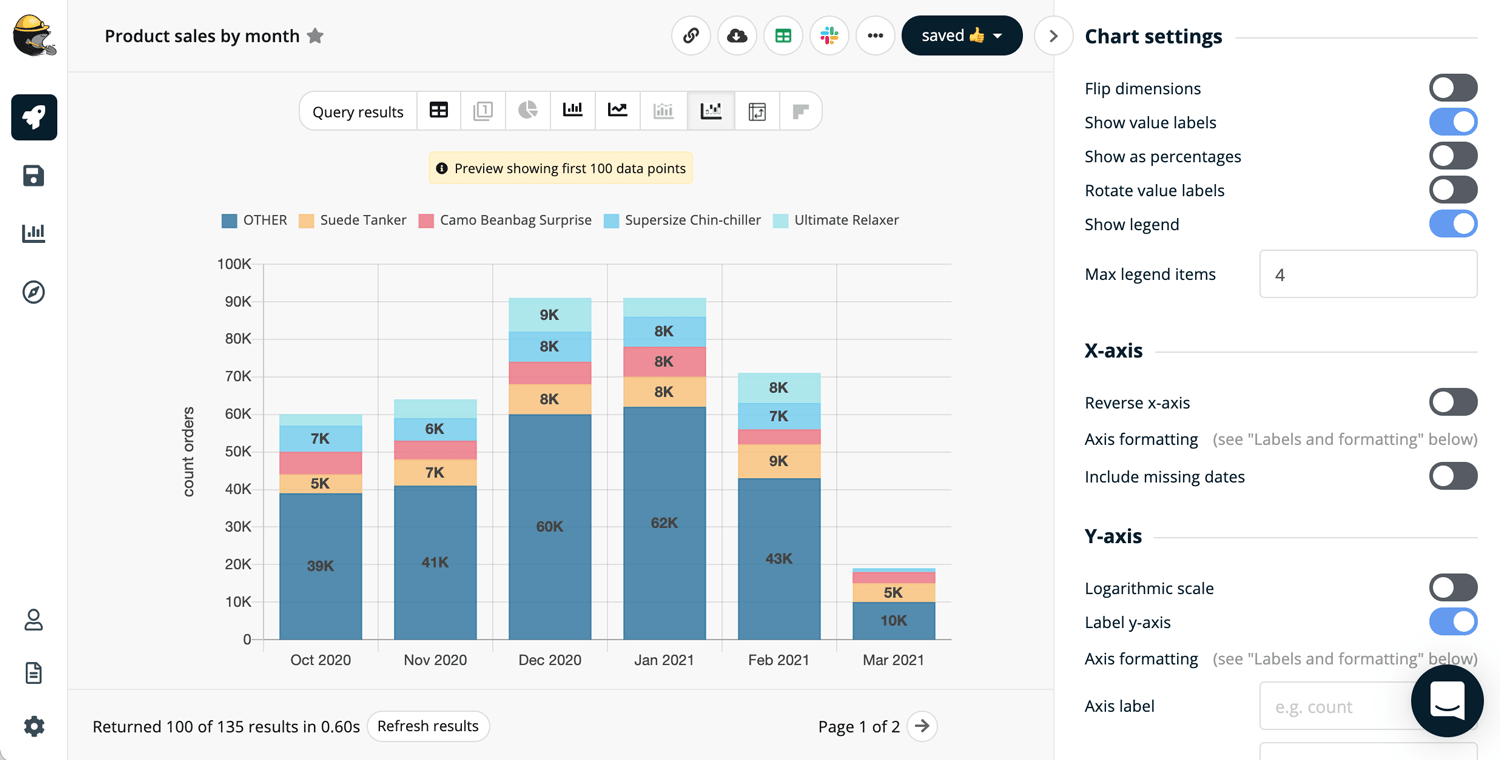Select the pie chart visualization icon
Viewport: 1500px width, 760px height.
tap(528, 111)
